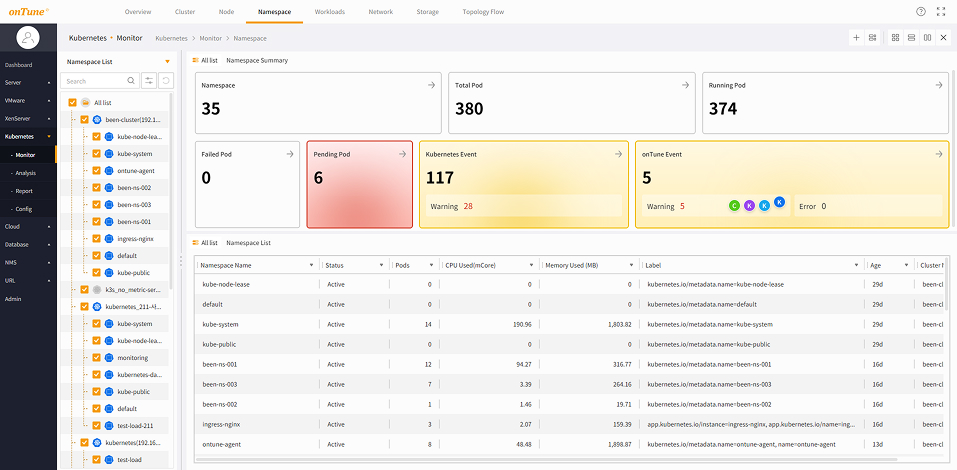The width and height of the screenshot is (957, 470).
Task: Open CPU Used(mCore) column dropdown
Action: (x=533, y=266)
